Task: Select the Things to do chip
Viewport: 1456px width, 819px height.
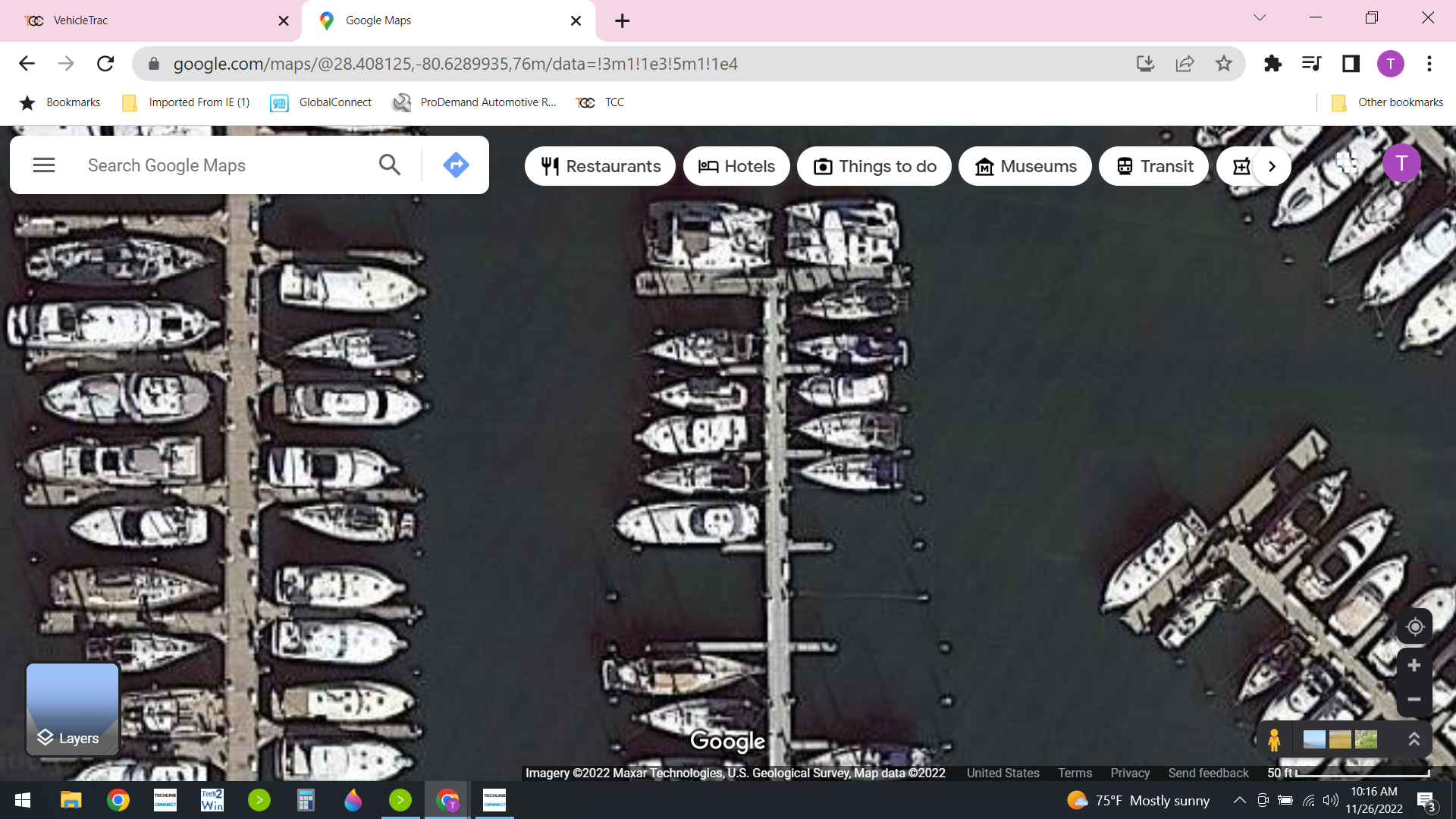Action: pos(874,166)
